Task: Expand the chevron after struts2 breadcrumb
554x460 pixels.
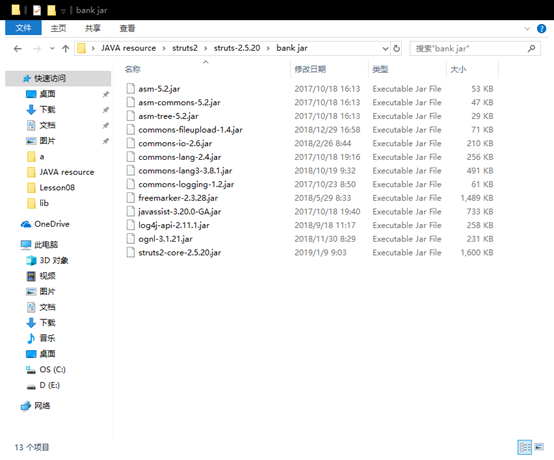Action: pos(205,48)
